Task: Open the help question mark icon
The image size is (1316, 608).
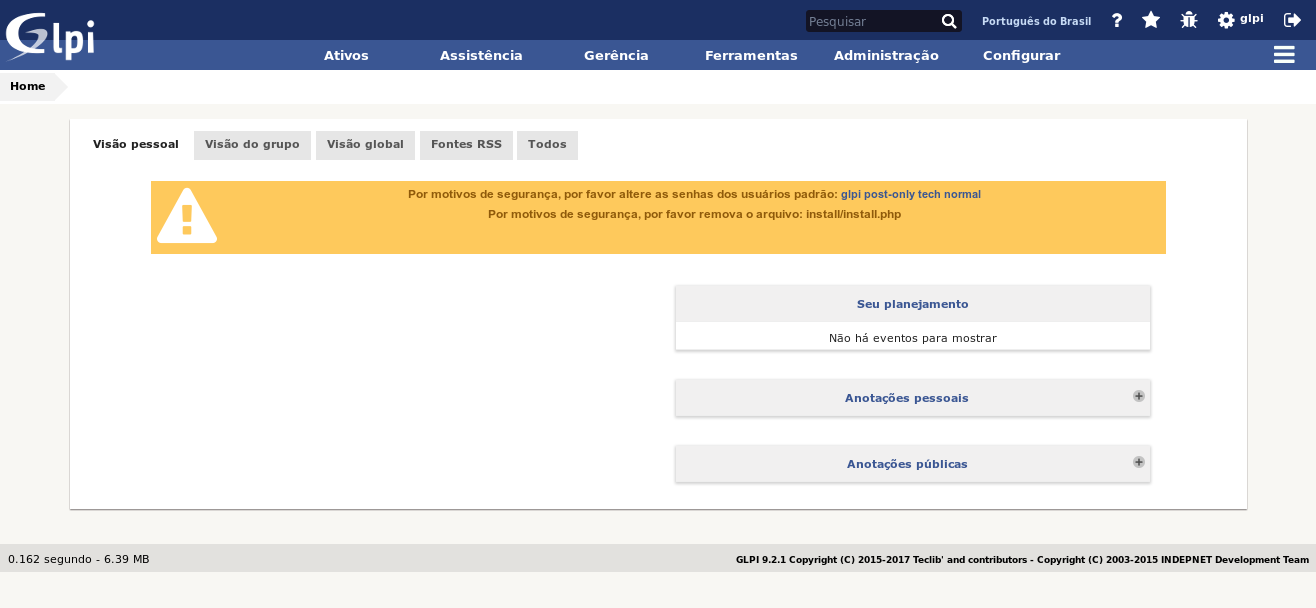Action: tap(1117, 20)
